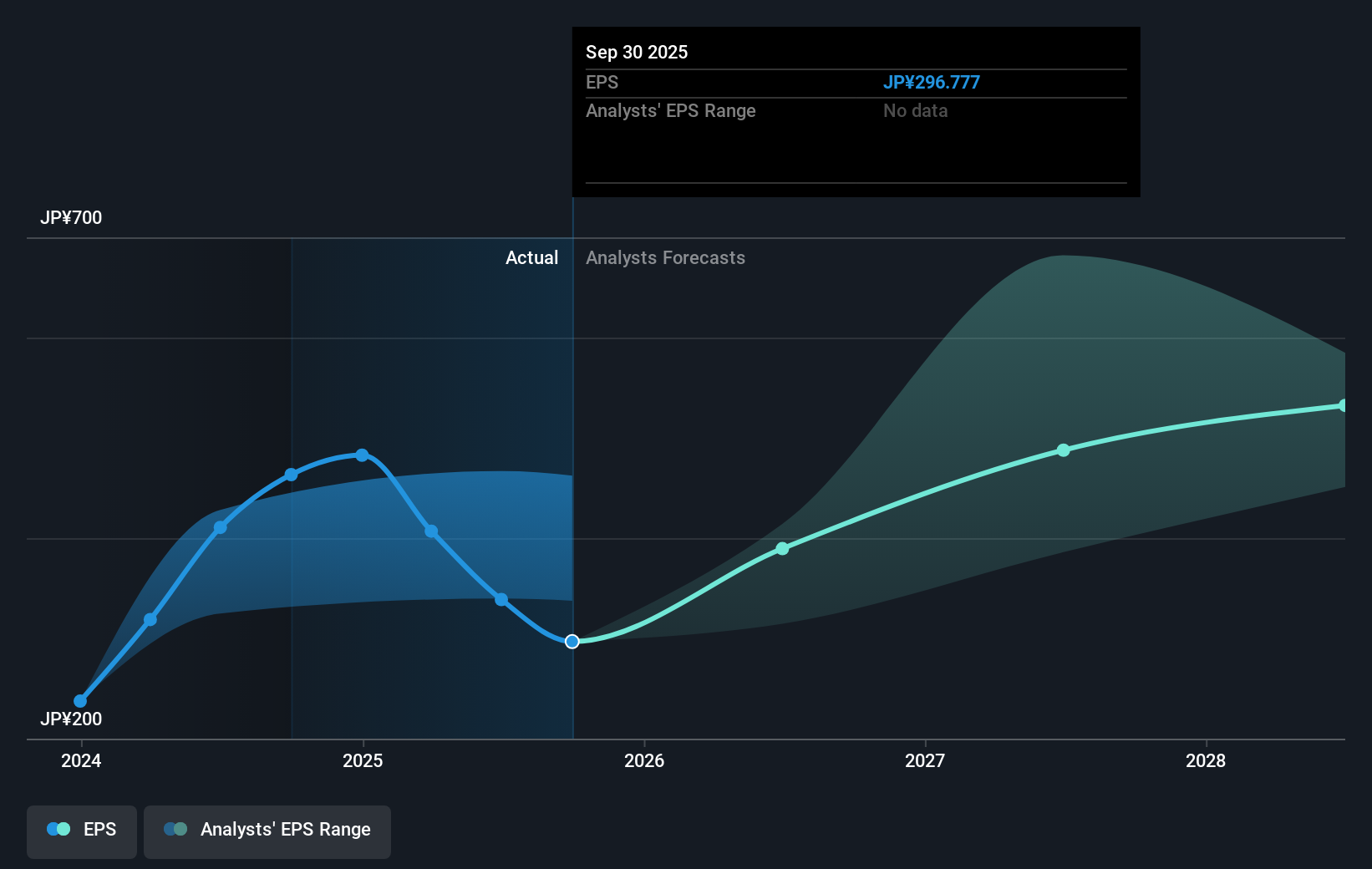Click the 2026 label on the x-axis

[x=643, y=760]
